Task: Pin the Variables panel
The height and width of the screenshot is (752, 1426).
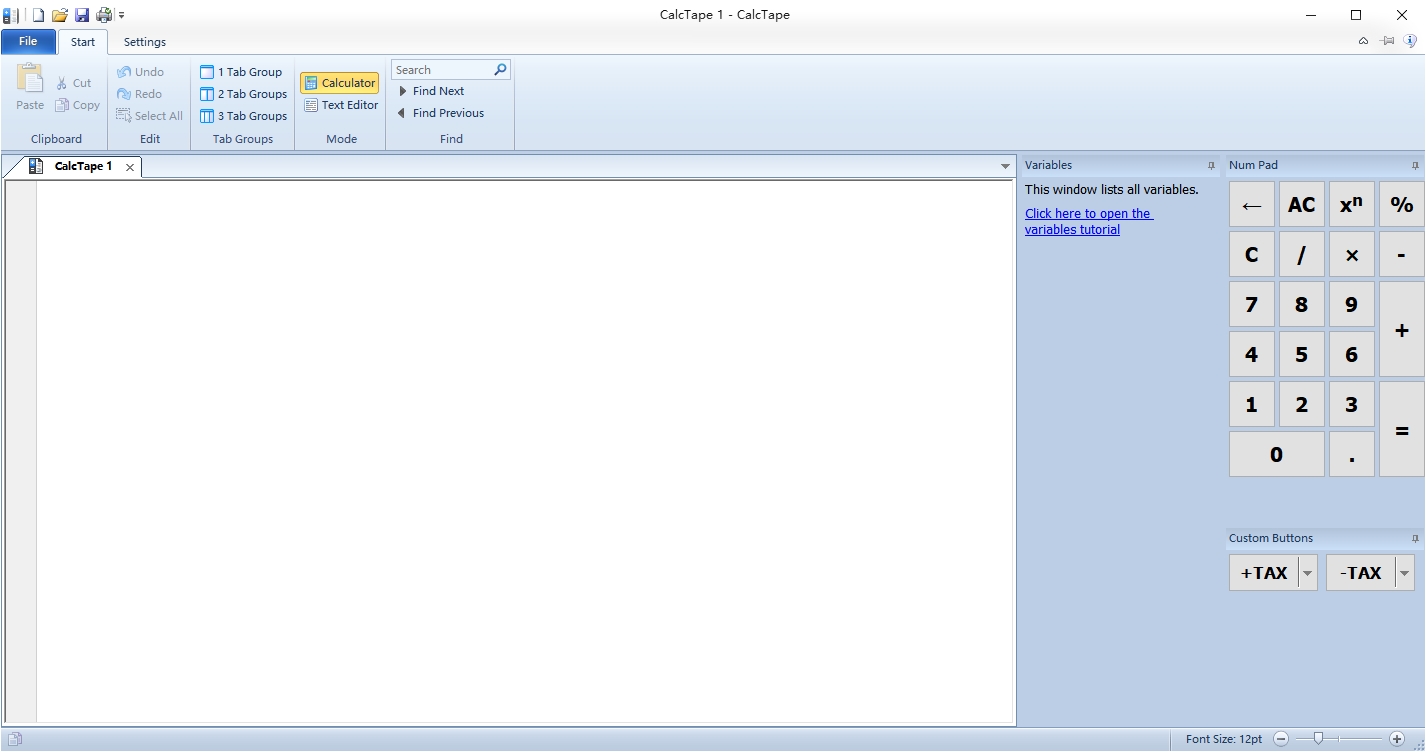Action: (x=1211, y=166)
